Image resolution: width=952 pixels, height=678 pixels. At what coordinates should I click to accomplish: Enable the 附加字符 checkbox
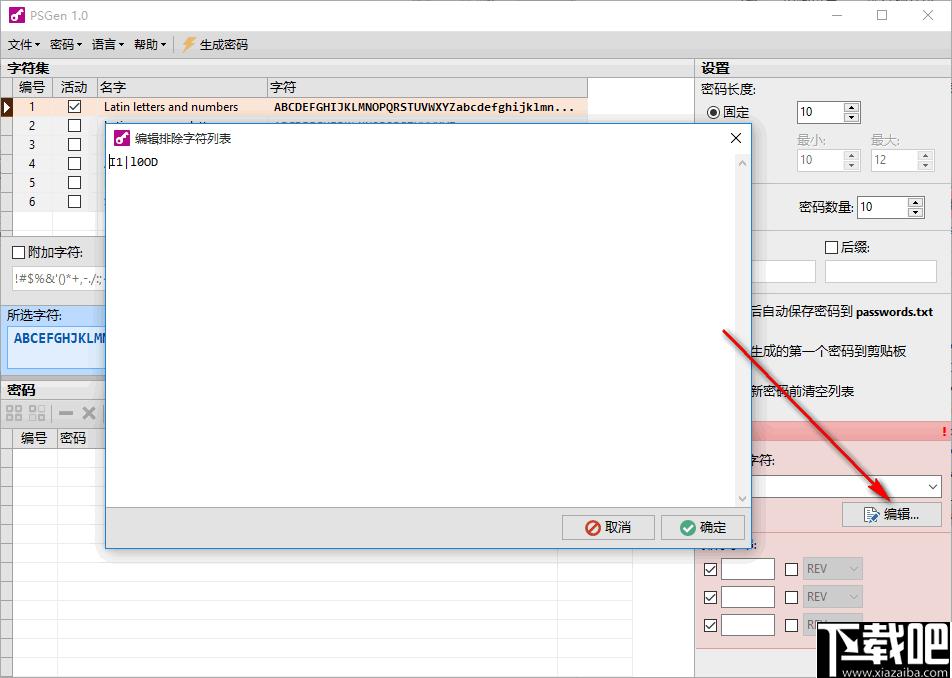pos(19,253)
